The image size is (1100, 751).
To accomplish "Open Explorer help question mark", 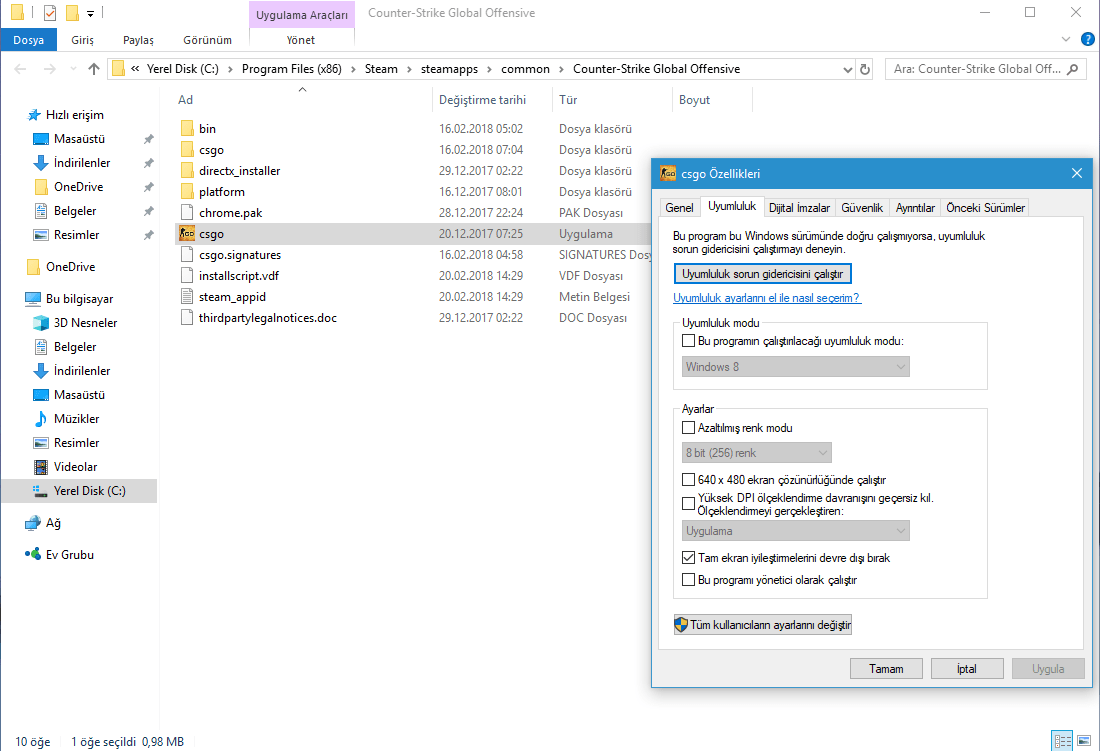I will pos(1087,39).
